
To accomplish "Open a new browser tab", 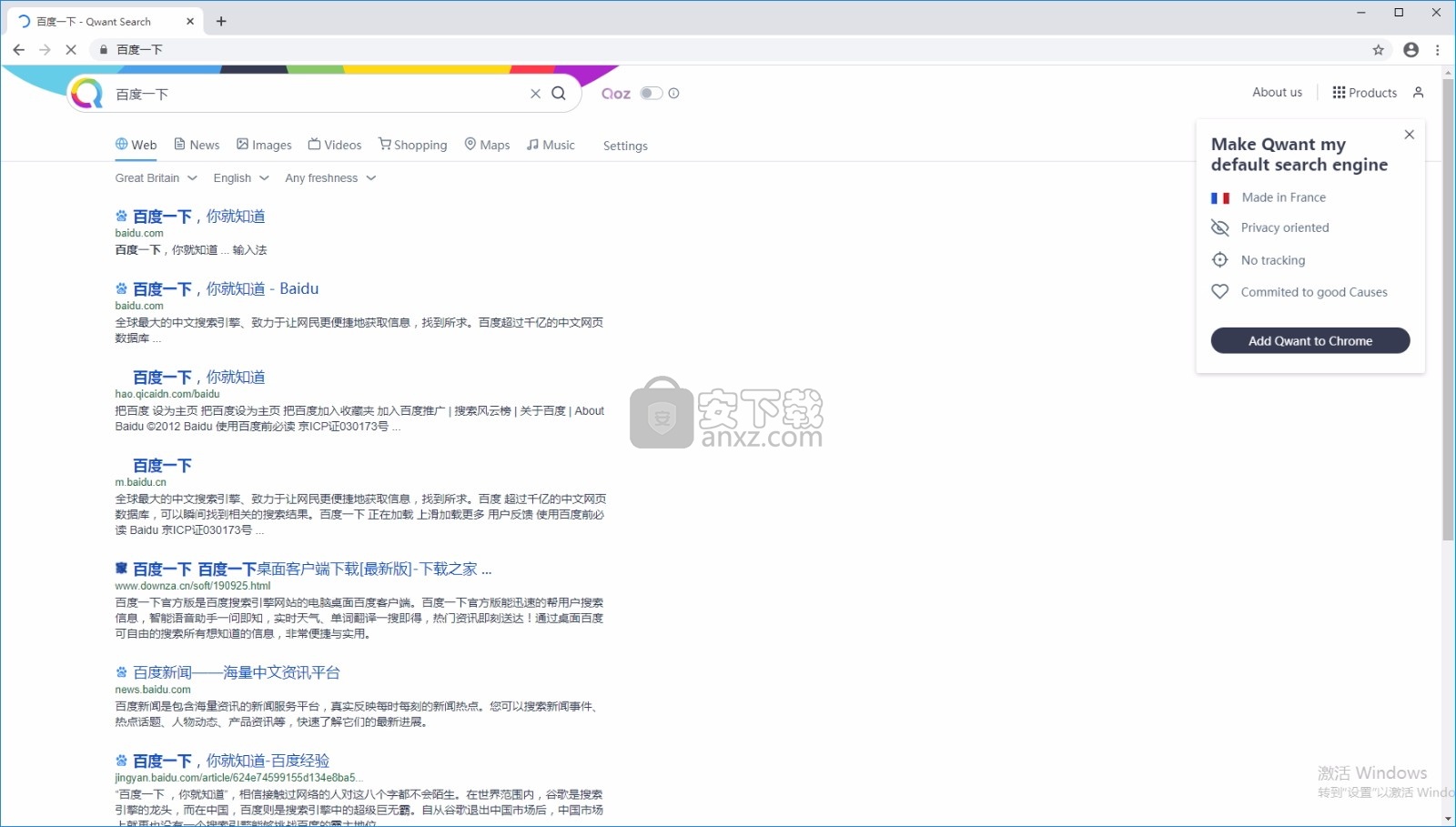I will (221, 21).
